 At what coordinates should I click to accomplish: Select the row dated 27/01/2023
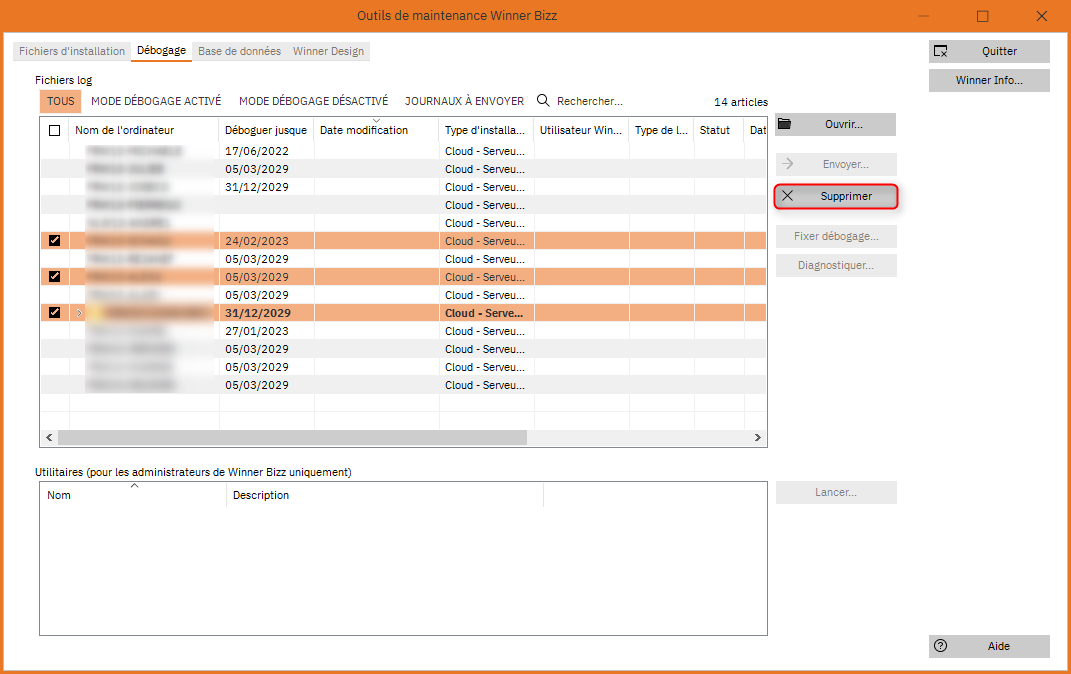pos(403,331)
